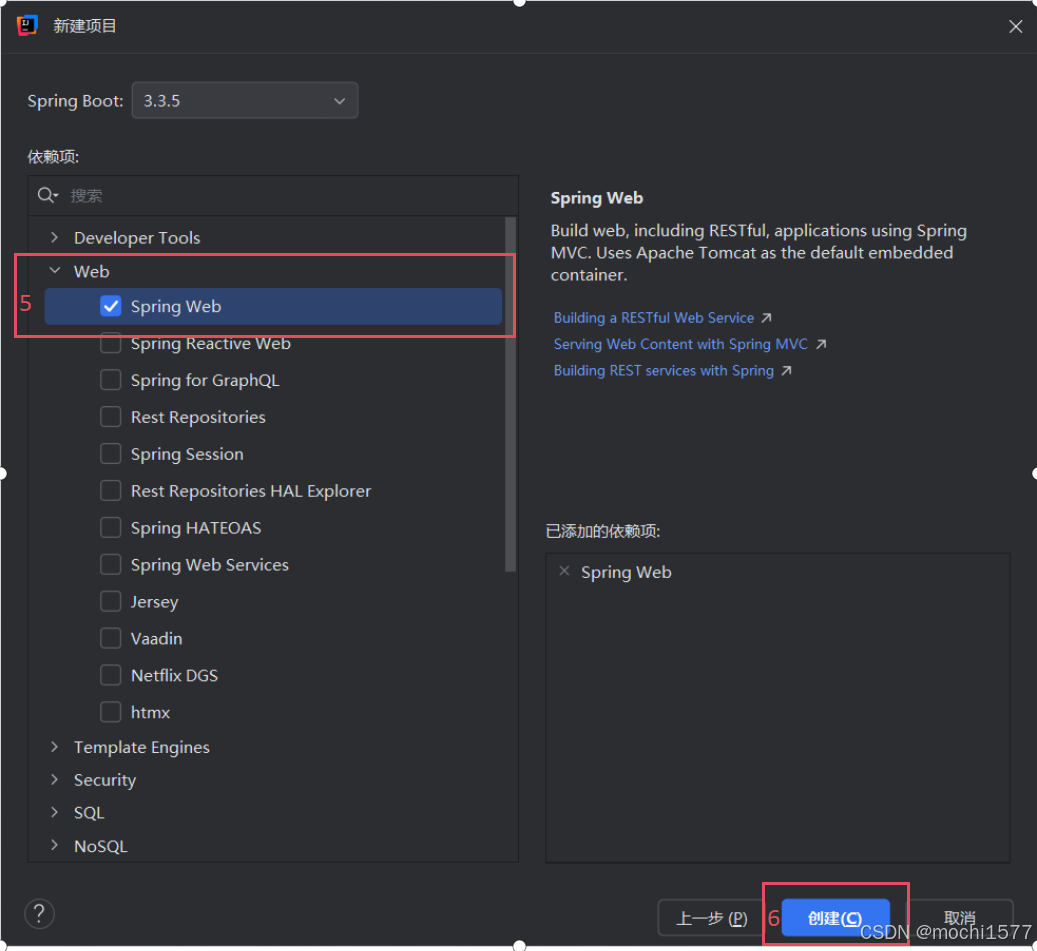Check Rest Repositories HAL Explorer
Viewport: 1037px width, 951px height.
point(110,491)
